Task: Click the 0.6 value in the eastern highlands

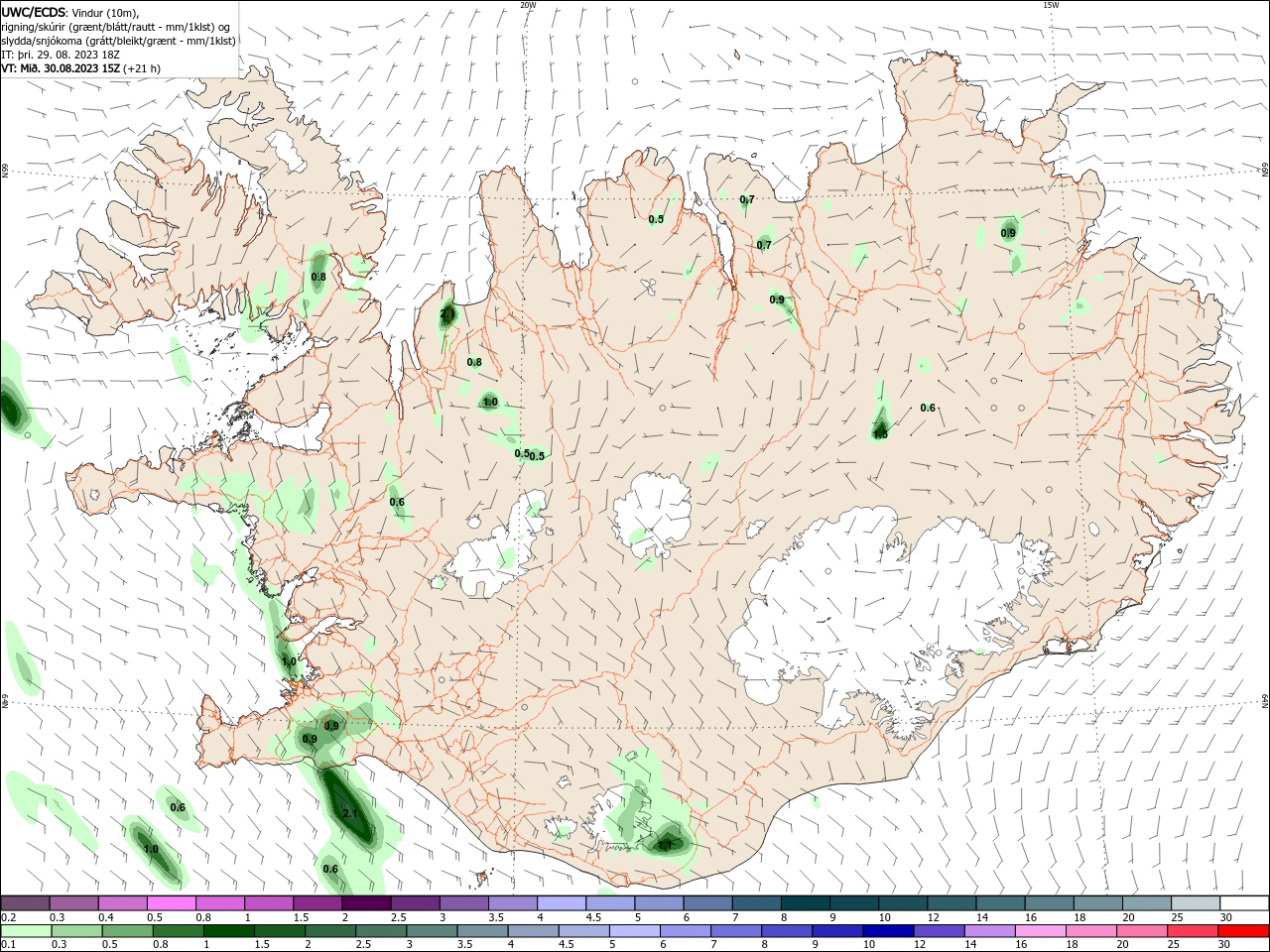Action: coord(928,408)
